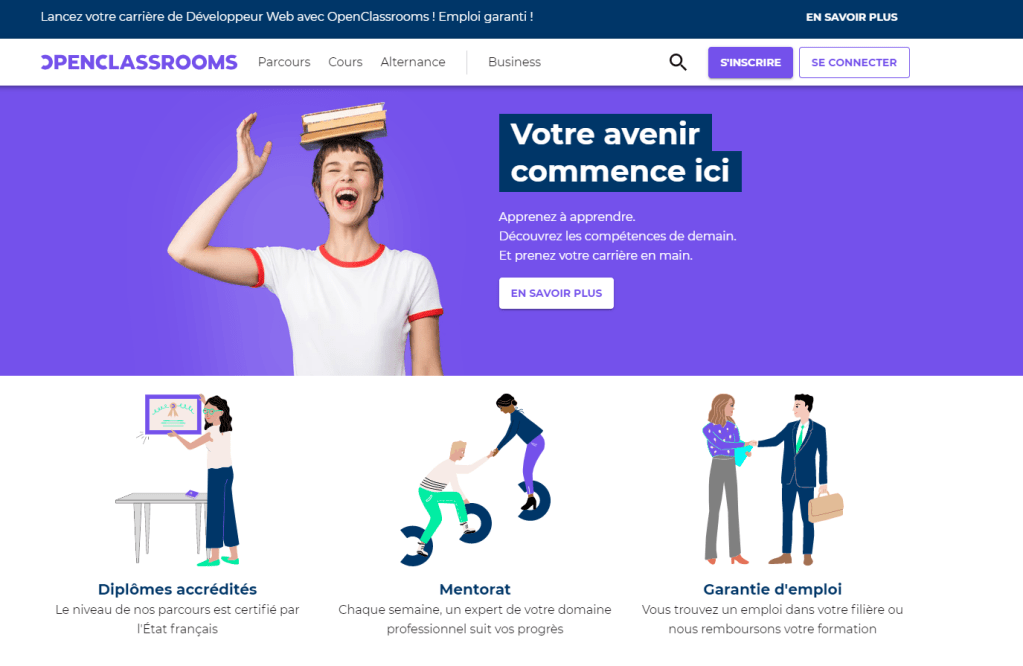Open the Mentorat heading
Viewport: 1023px width, 666px height.
(x=475, y=589)
